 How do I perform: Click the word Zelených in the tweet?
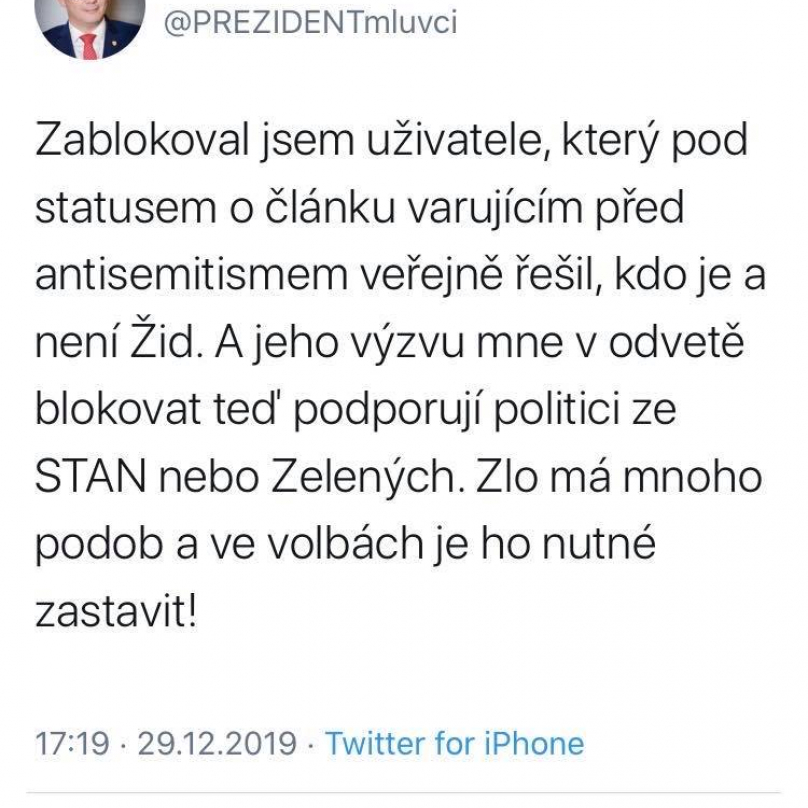click(x=363, y=479)
